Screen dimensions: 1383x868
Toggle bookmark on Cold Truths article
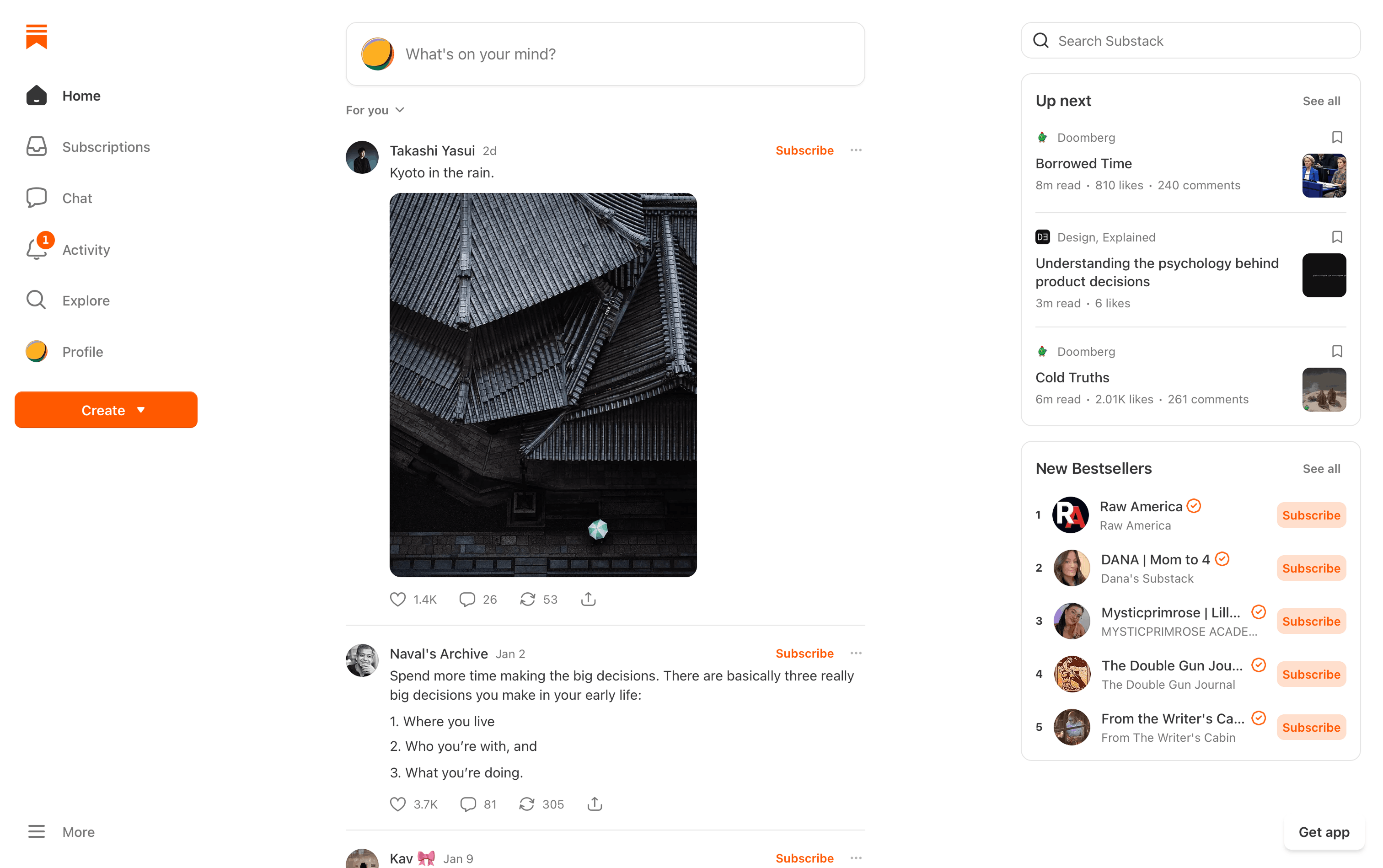point(1337,351)
